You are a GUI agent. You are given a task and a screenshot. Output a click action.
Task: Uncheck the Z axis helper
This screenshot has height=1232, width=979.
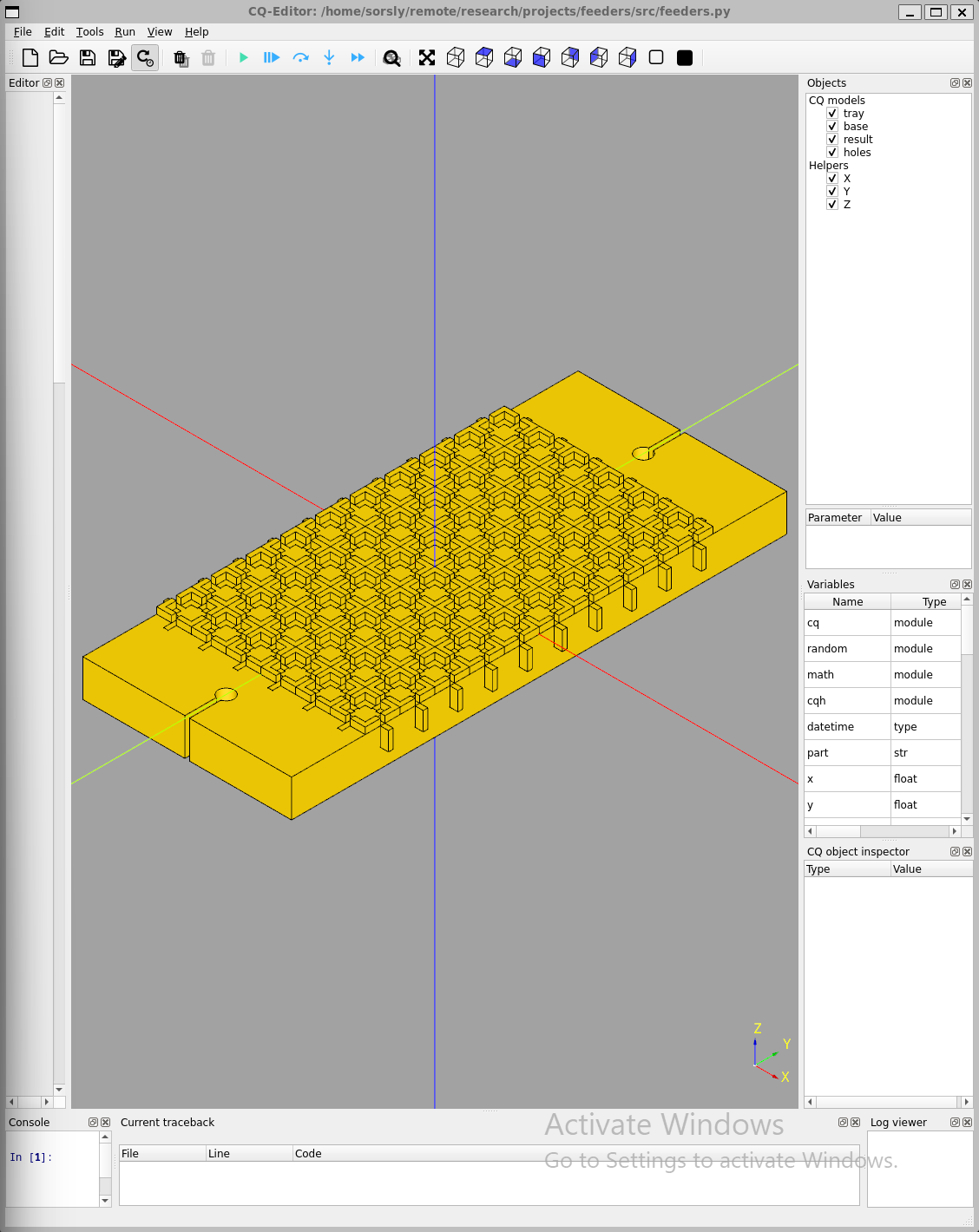(832, 205)
